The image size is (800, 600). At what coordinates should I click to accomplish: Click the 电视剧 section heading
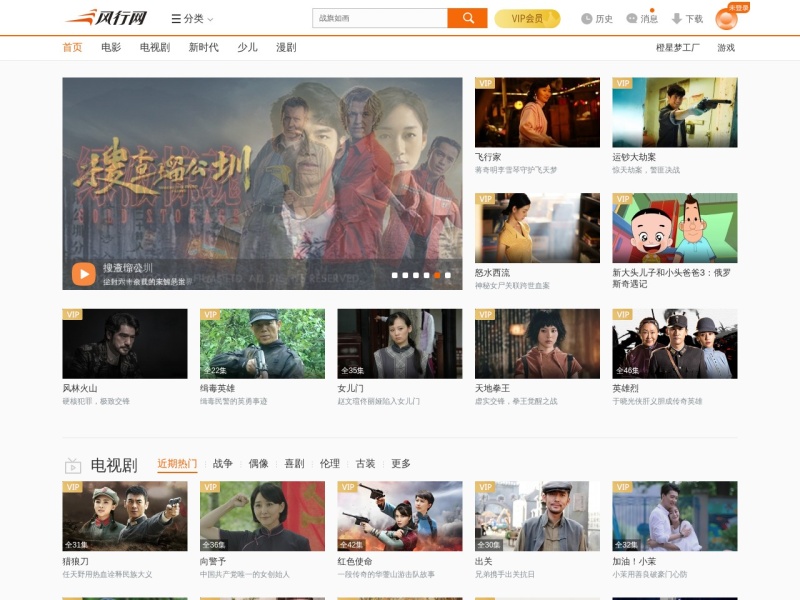(x=114, y=465)
